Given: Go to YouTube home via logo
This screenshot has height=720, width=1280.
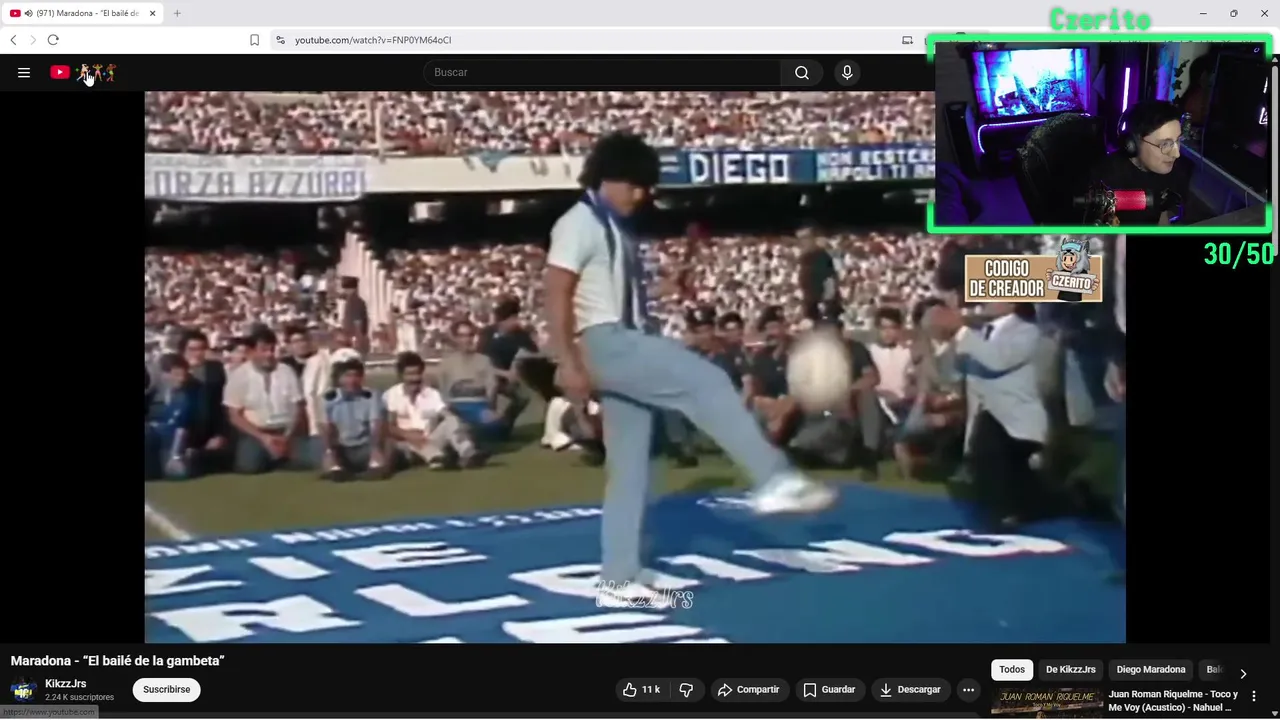Looking at the screenshot, I should pyautogui.click(x=83, y=72).
